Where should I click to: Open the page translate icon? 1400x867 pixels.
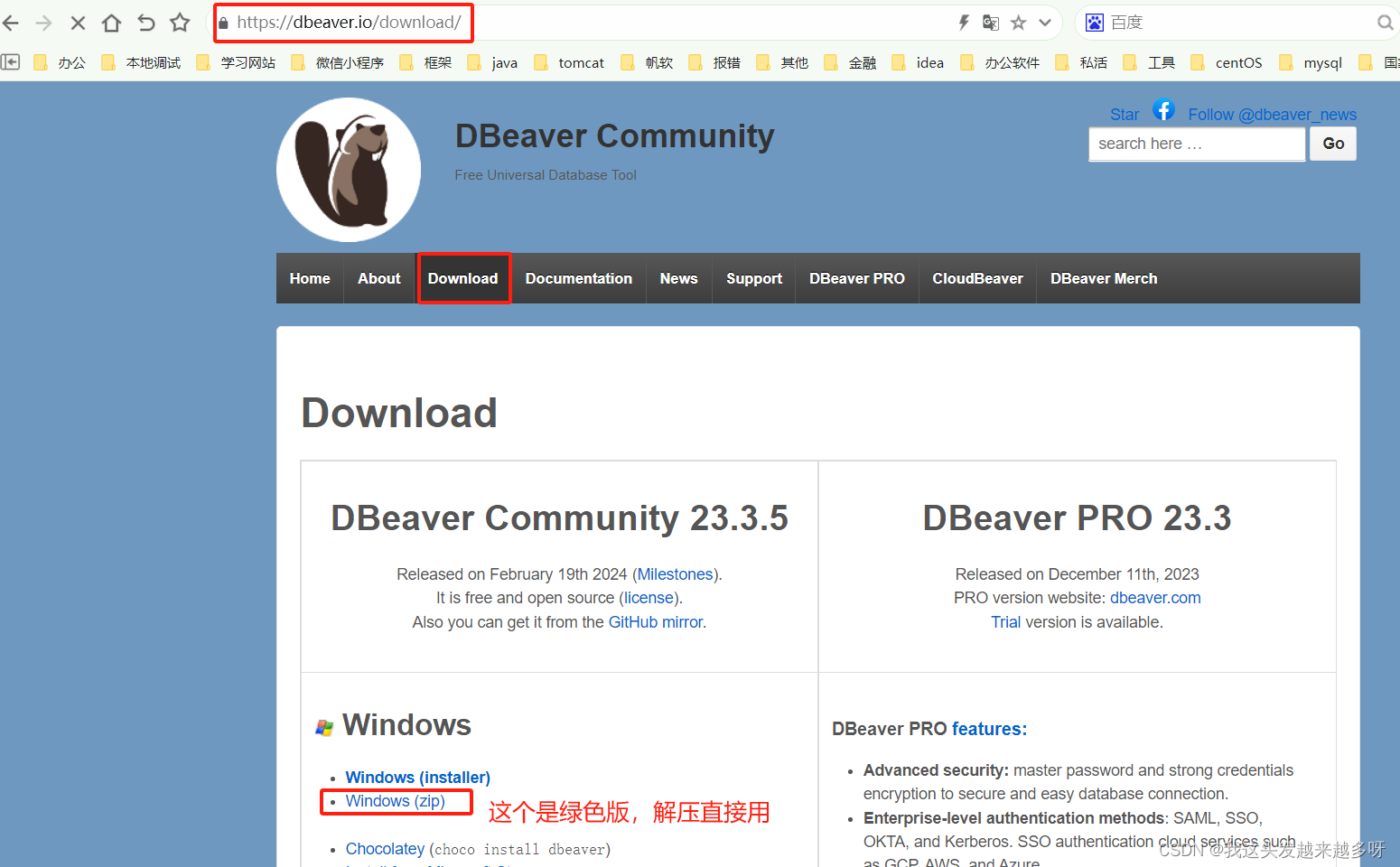pyautogui.click(x=991, y=23)
